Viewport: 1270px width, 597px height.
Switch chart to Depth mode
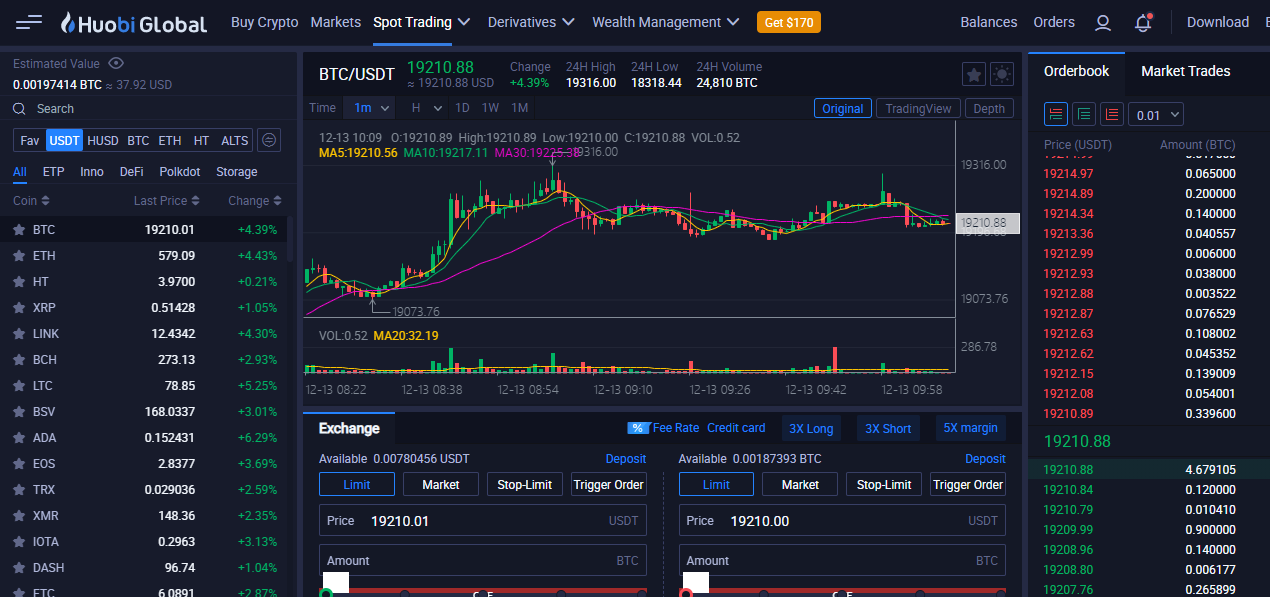[x=989, y=109]
